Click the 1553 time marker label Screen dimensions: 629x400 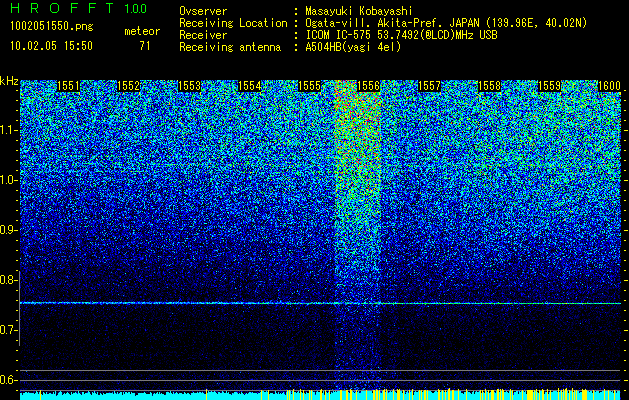[x=189, y=86]
